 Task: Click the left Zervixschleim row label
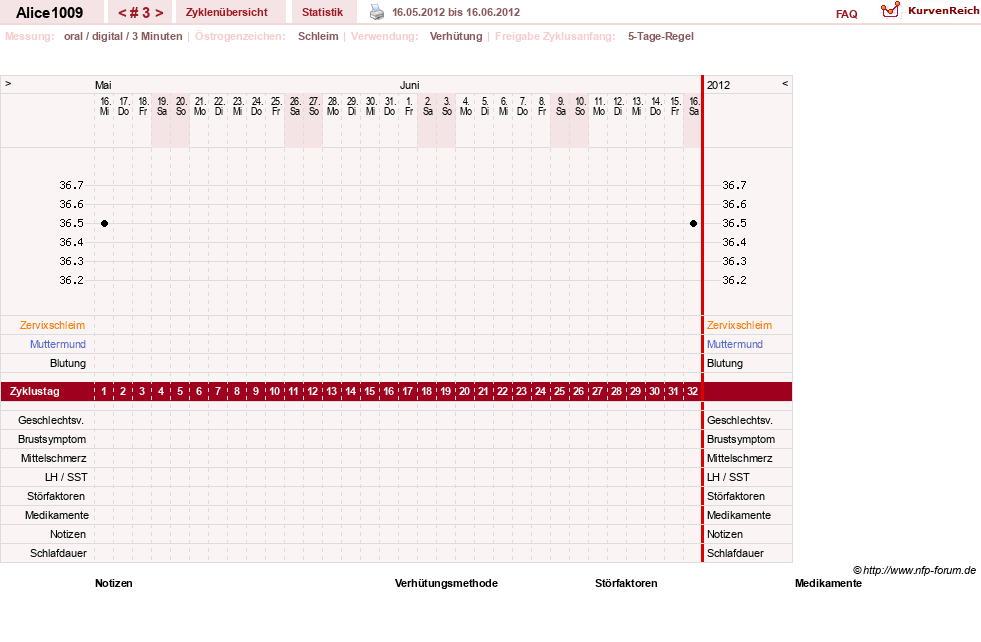tap(53, 325)
